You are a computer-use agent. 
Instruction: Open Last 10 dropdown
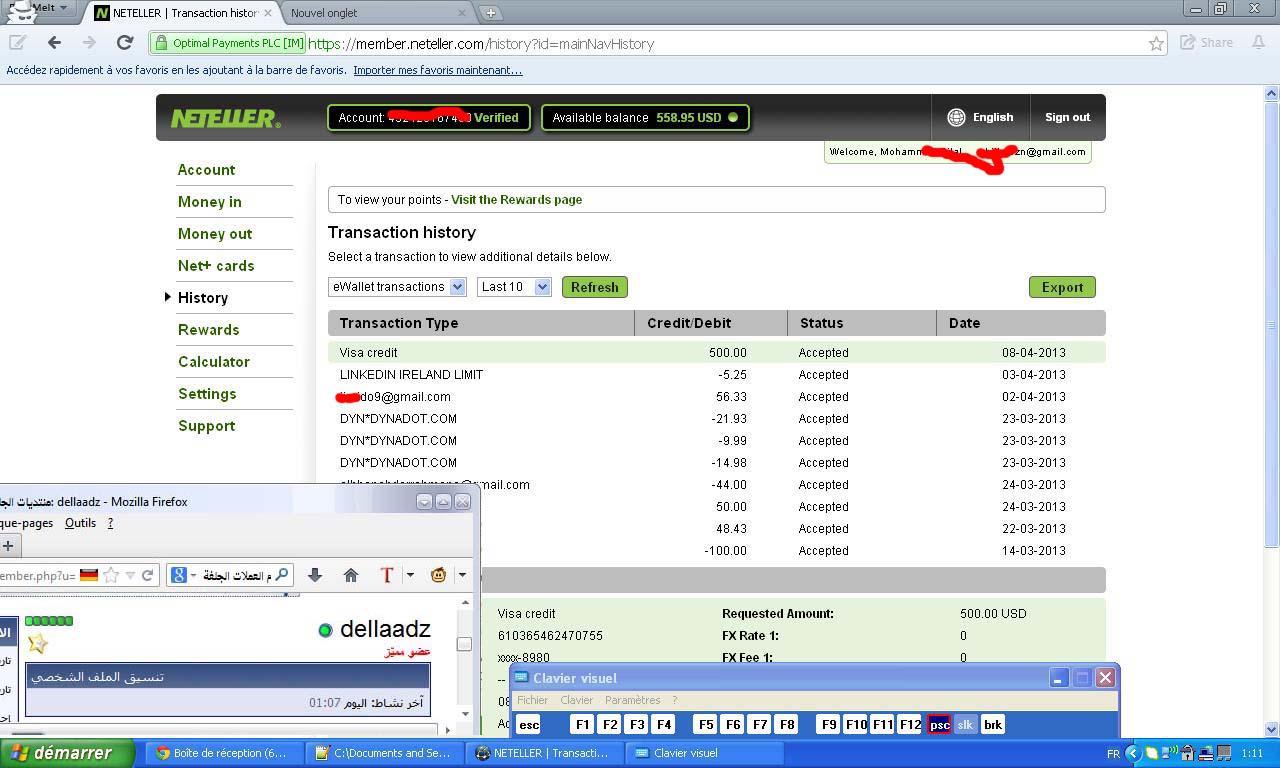click(x=514, y=287)
